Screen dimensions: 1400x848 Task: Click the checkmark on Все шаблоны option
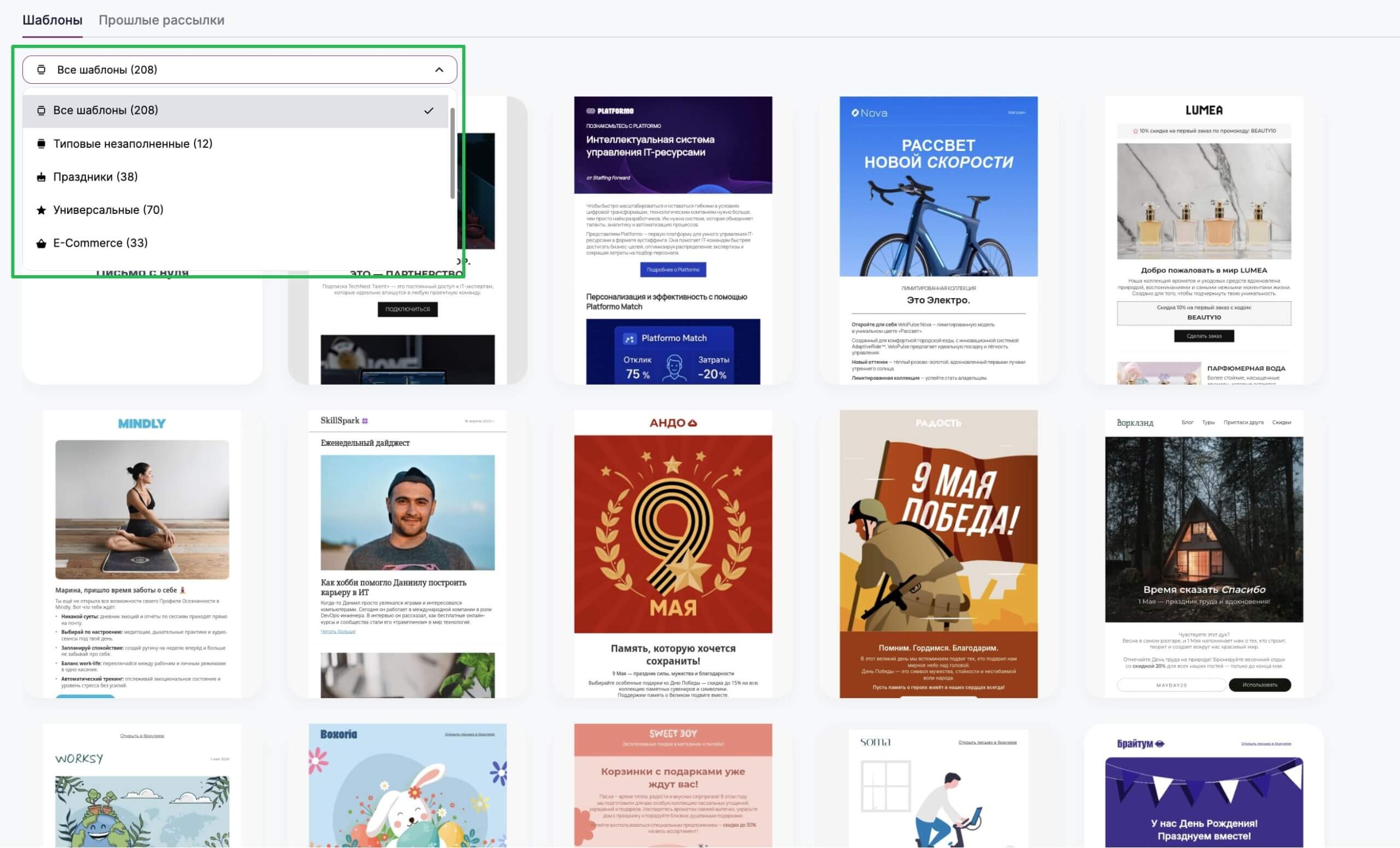pyautogui.click(x=428, y=111)
